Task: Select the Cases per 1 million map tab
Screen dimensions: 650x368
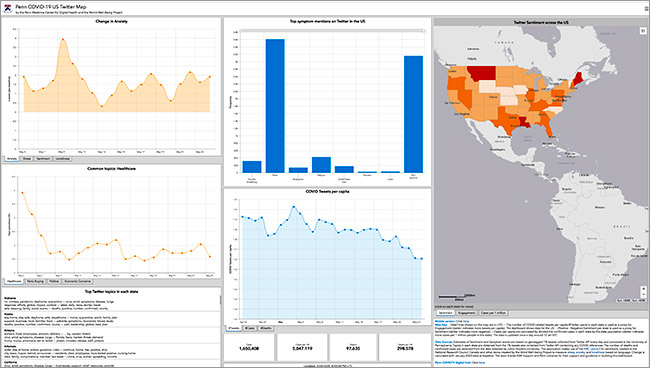Action: coord(493,313)
